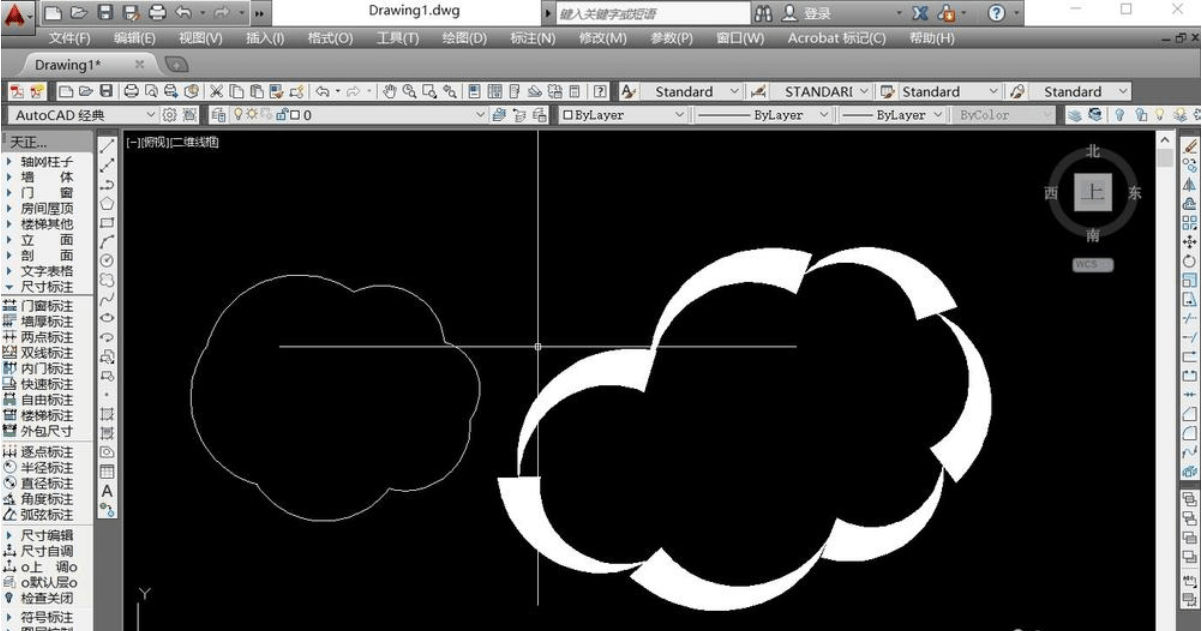This screenshot has height=631, width=1202.
Task: Toggle layer 0 on/off lightbulb
Action: (238, 115)
